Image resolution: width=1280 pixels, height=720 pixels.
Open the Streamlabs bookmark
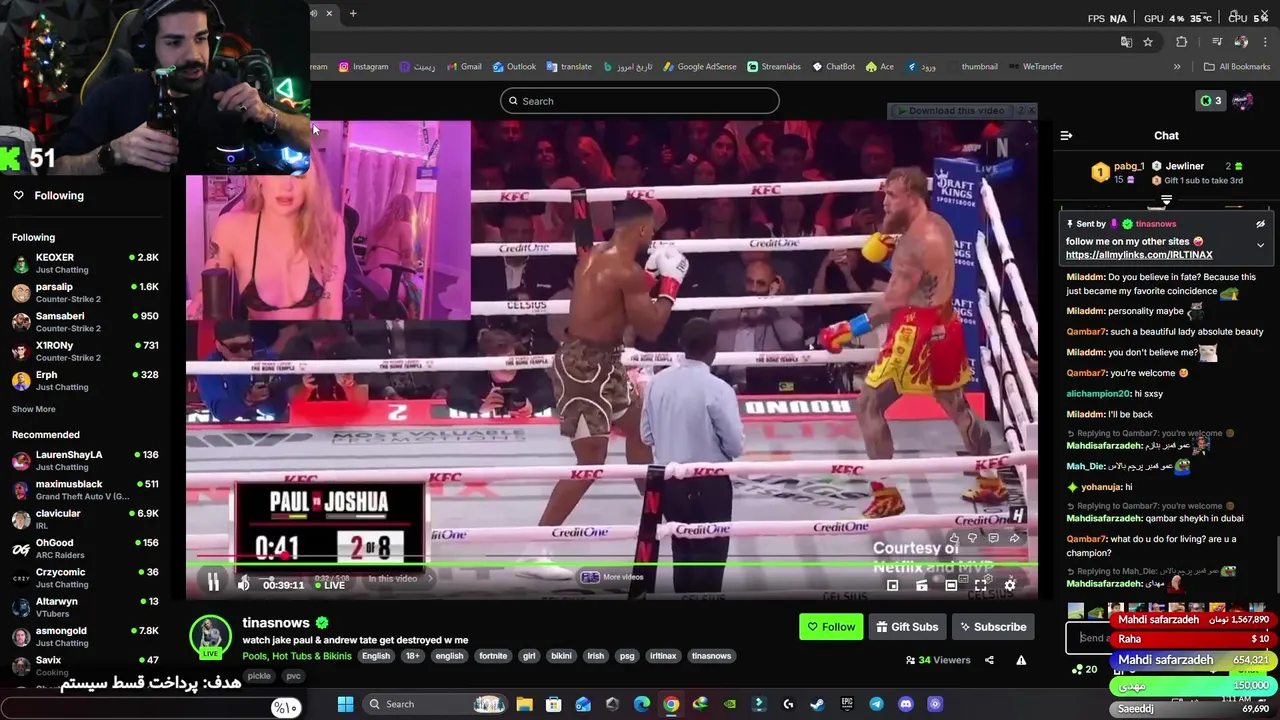[x=774, y=67]
